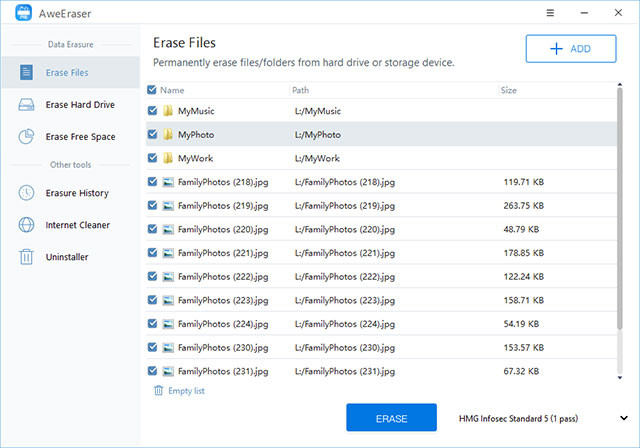Expand the HMG Infosec Standard dropdown arrow
The height and width of the screenshot is (448, 640).
624,418
